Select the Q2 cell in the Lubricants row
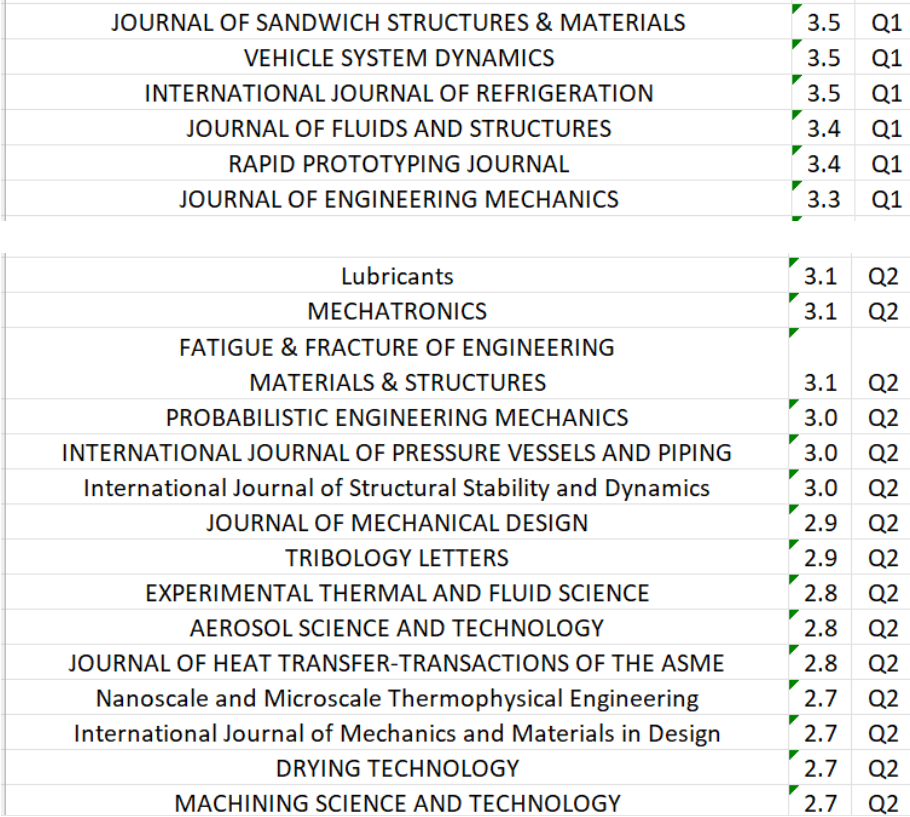Image resolution: width=910 pixels, height=817 pixels. 884,276
